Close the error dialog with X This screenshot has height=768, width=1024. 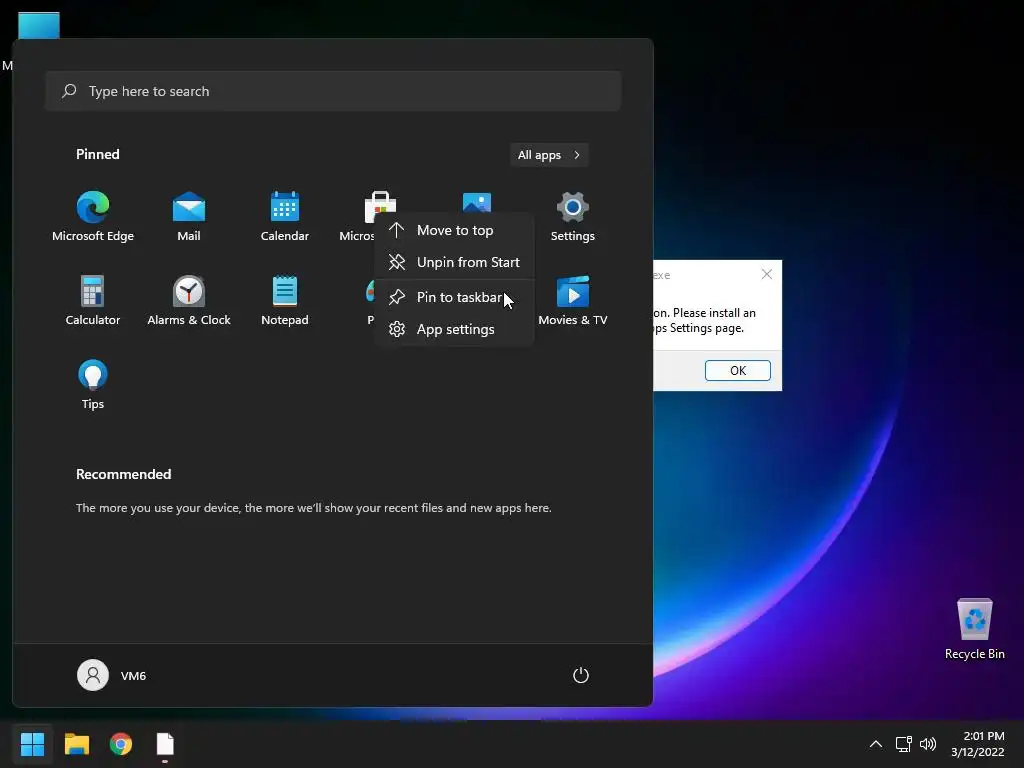[x=767, y=274]
